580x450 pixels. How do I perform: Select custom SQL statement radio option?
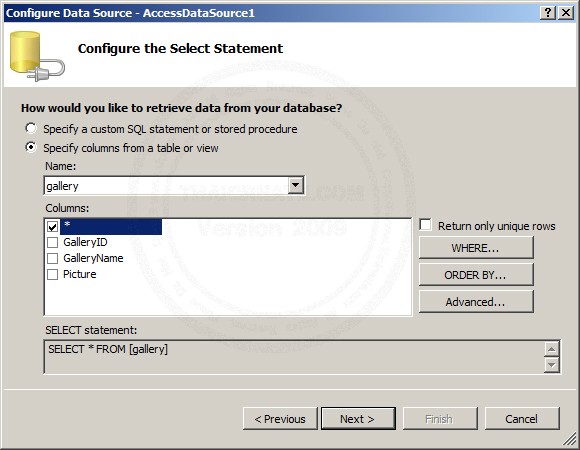(31, 128)
